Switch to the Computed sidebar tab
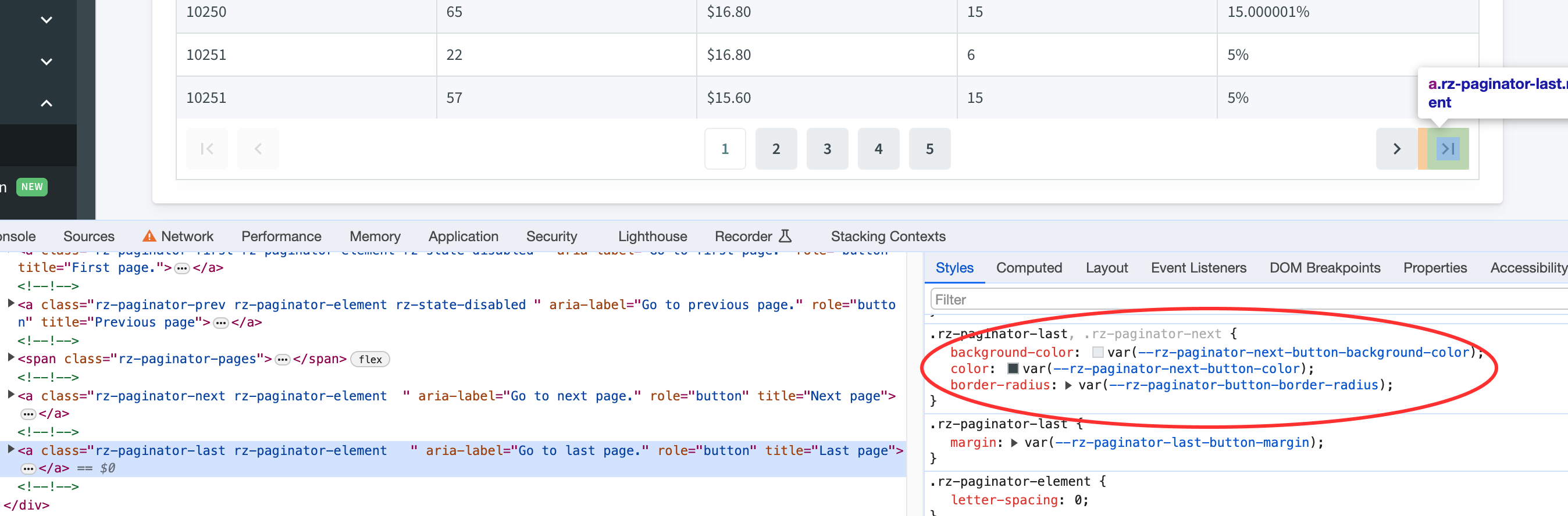1568x516 pixels. coord(1029,268)
